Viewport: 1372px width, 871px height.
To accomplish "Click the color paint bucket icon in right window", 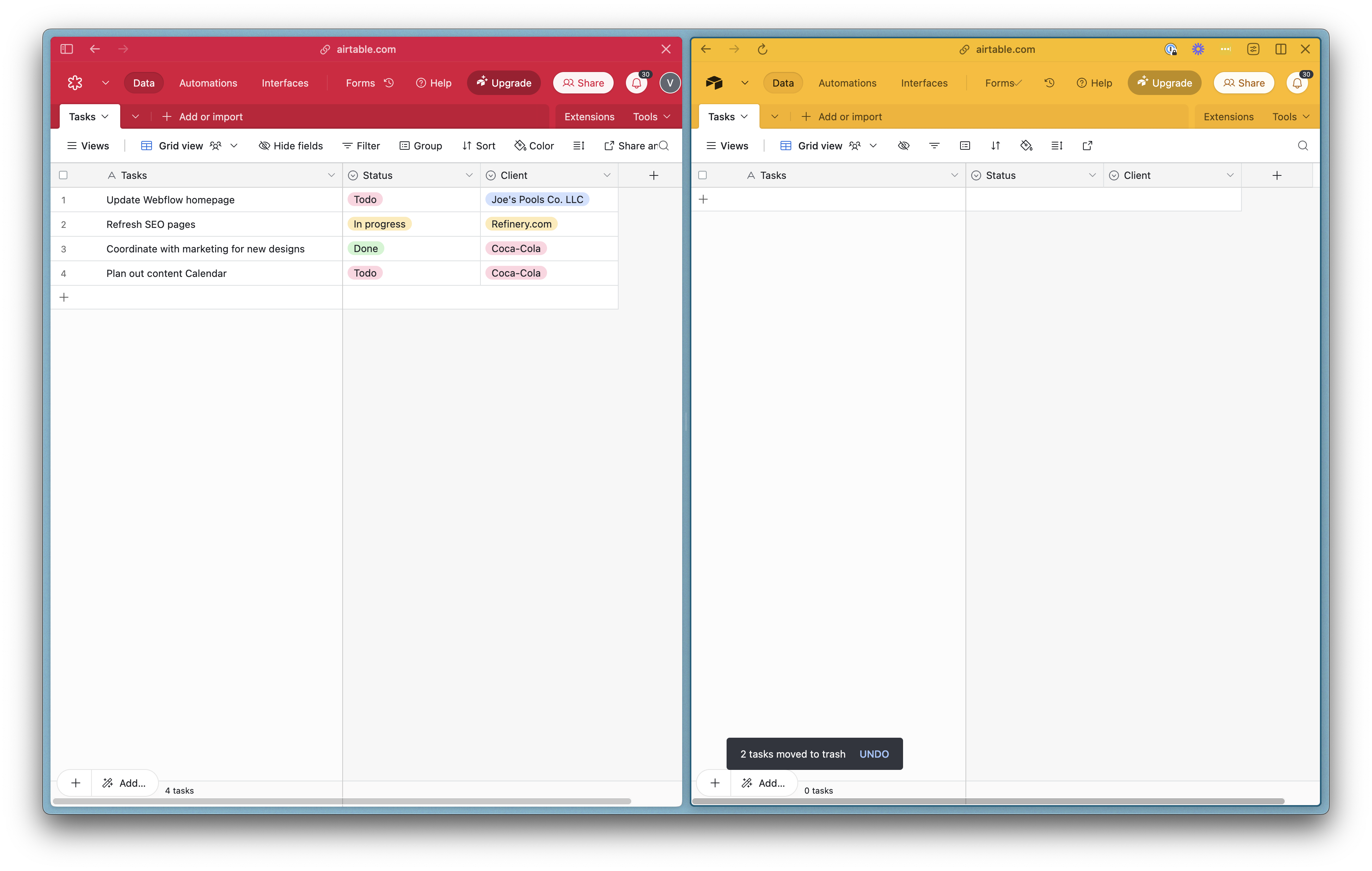I will click(1026, 145).
